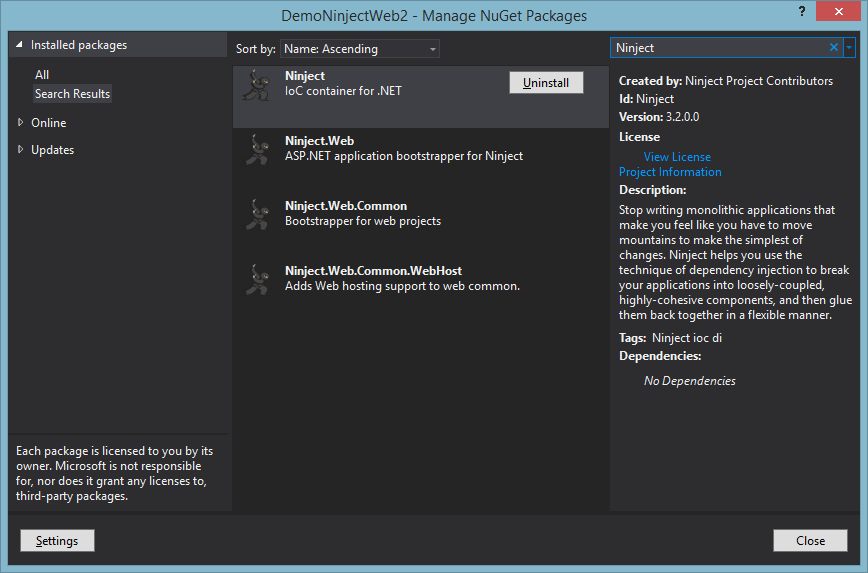Open the Project Information link

tap(670, 172)
